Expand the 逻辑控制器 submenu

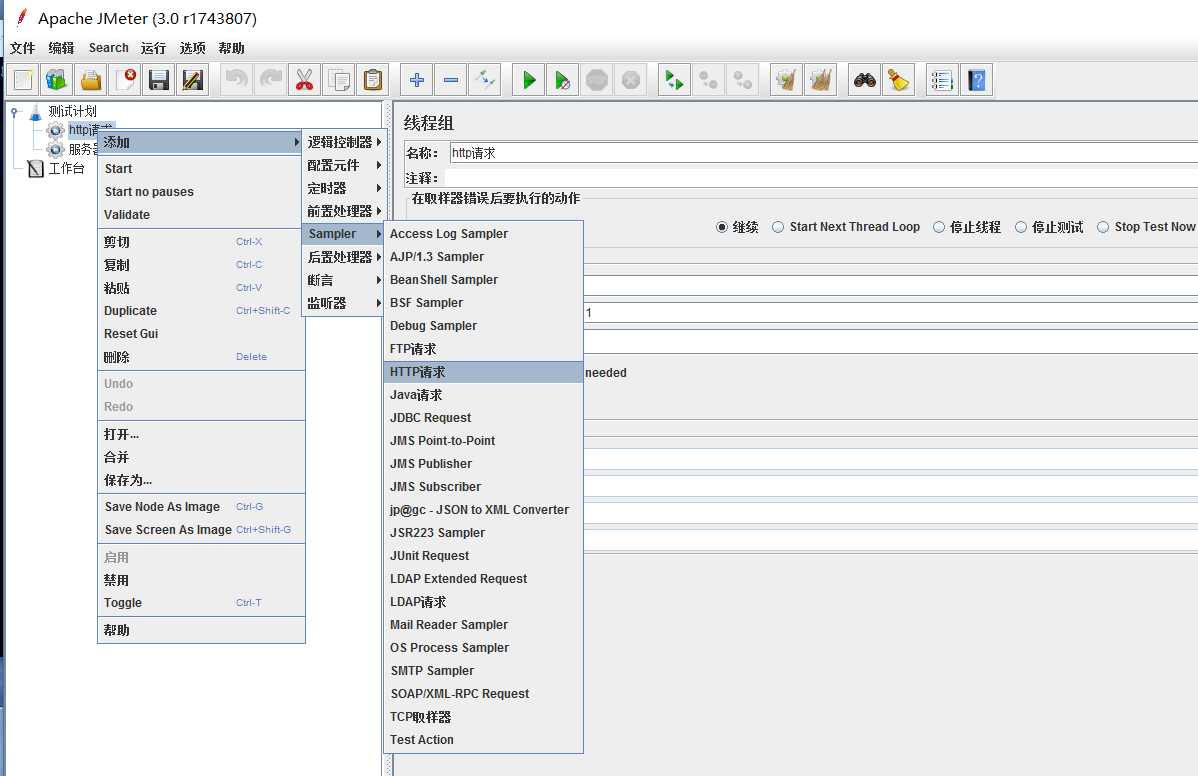click(344, 142)
